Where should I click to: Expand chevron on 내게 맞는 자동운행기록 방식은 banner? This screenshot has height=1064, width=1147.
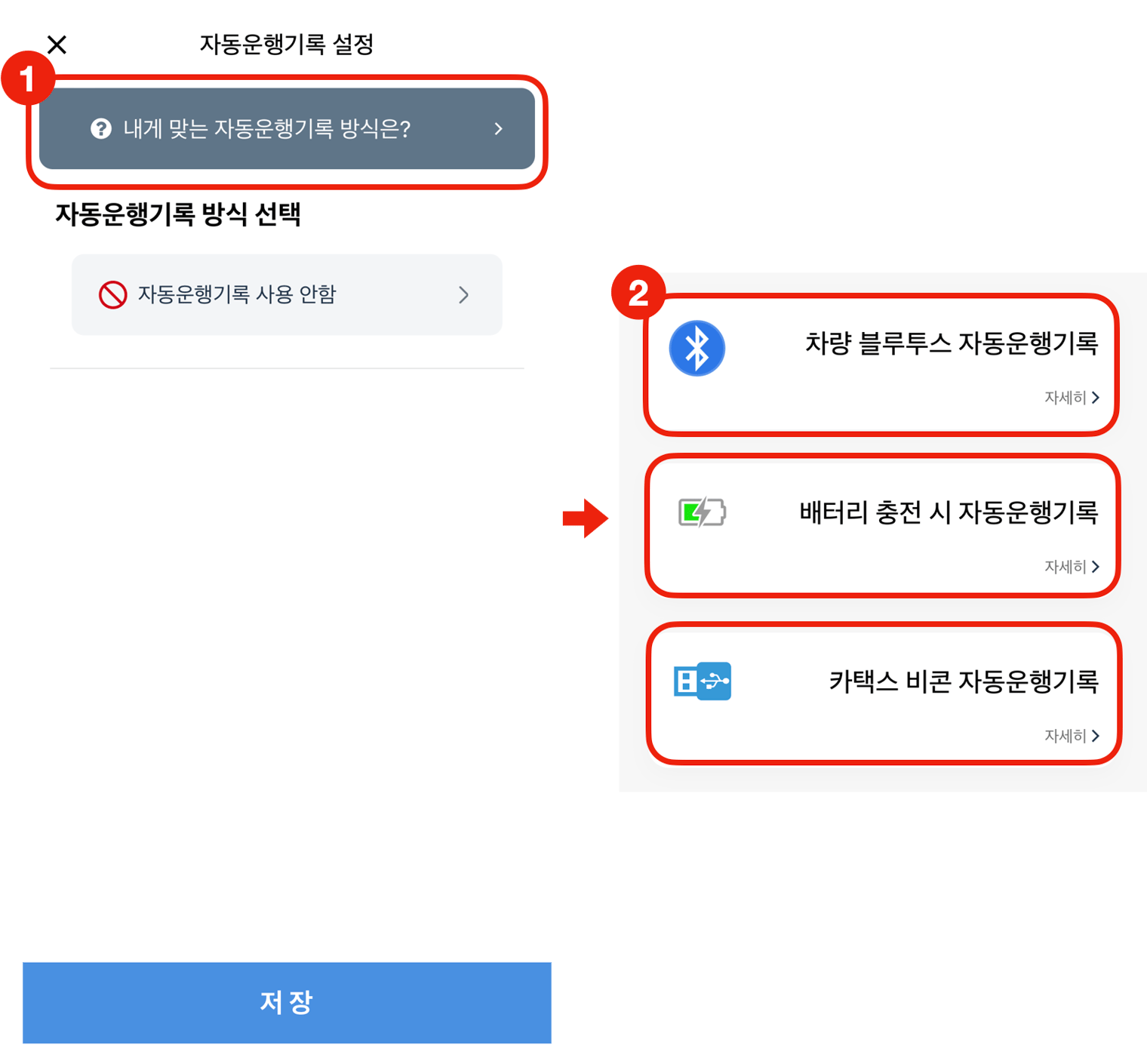[x=498, y=129]
